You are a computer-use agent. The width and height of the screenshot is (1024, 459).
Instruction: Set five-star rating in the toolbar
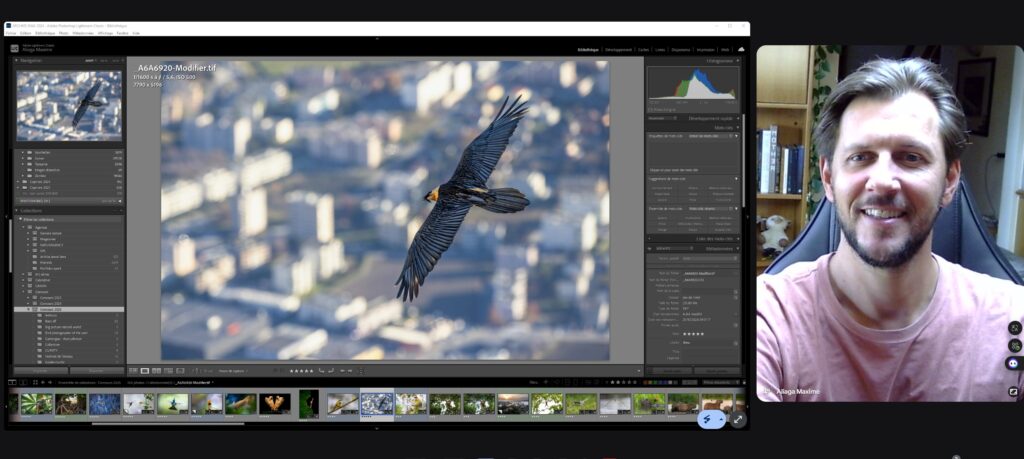pos(301,370)
